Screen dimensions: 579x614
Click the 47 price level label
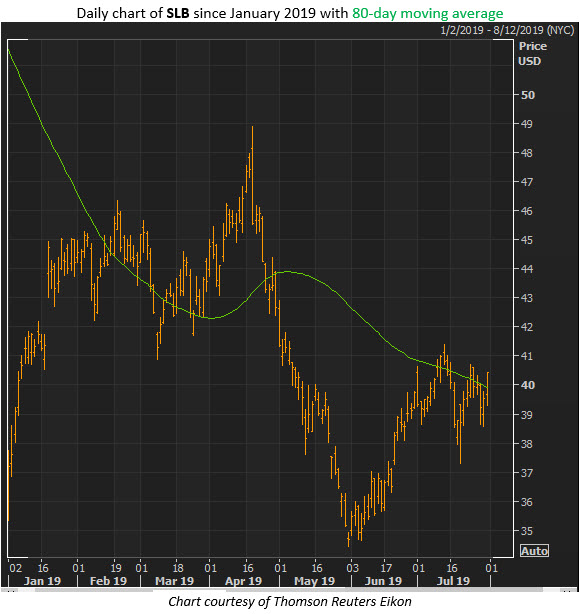pyautogui.click(x=527, y=182)
